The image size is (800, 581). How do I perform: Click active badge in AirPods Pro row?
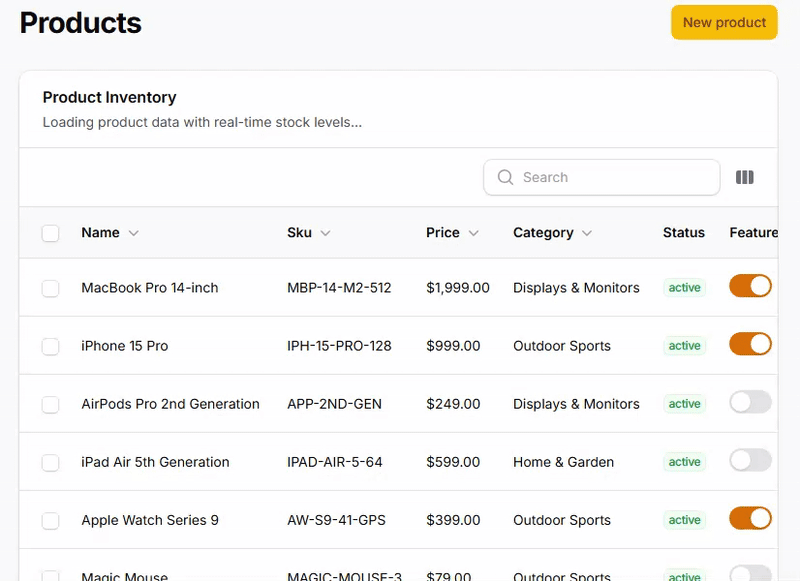(684, 404)
